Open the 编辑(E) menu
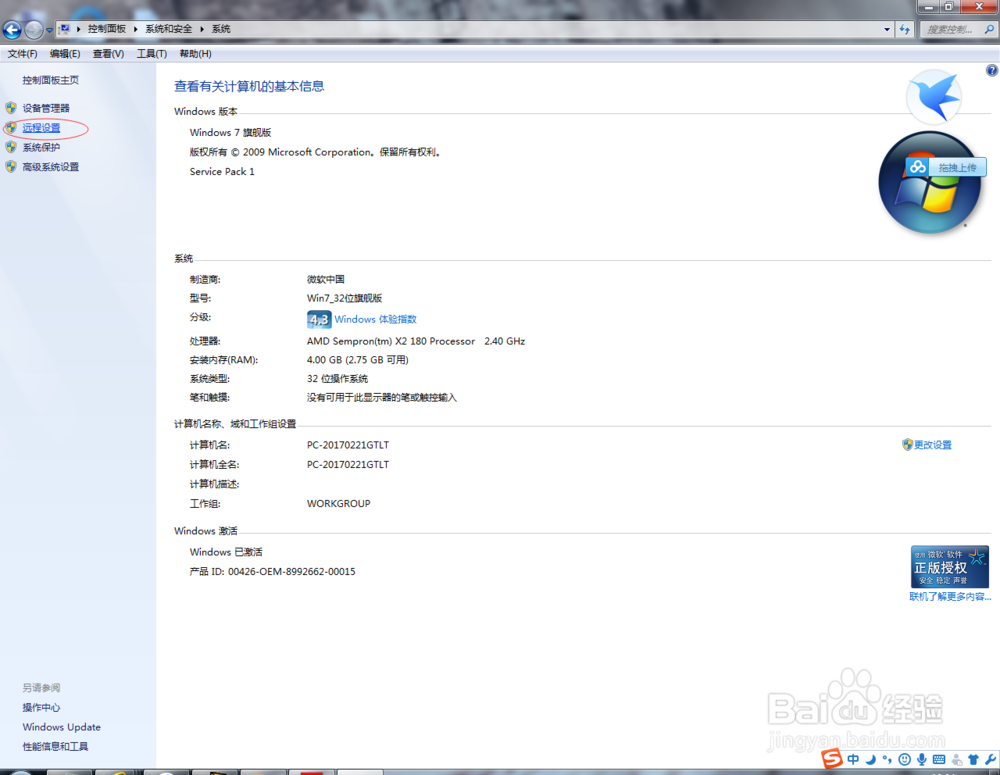The height and width of the screenshot is (775, 1000). coord(65,54)
